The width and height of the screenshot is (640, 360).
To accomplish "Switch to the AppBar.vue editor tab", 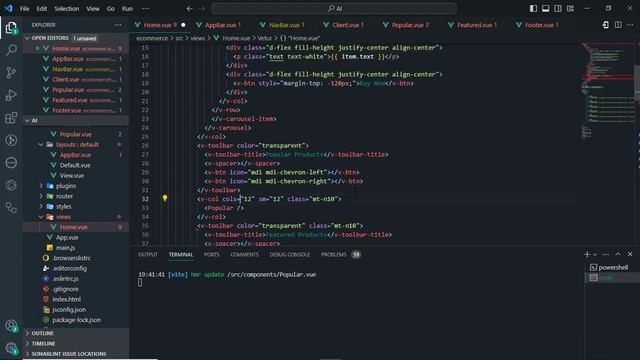I will click(222, 25).
